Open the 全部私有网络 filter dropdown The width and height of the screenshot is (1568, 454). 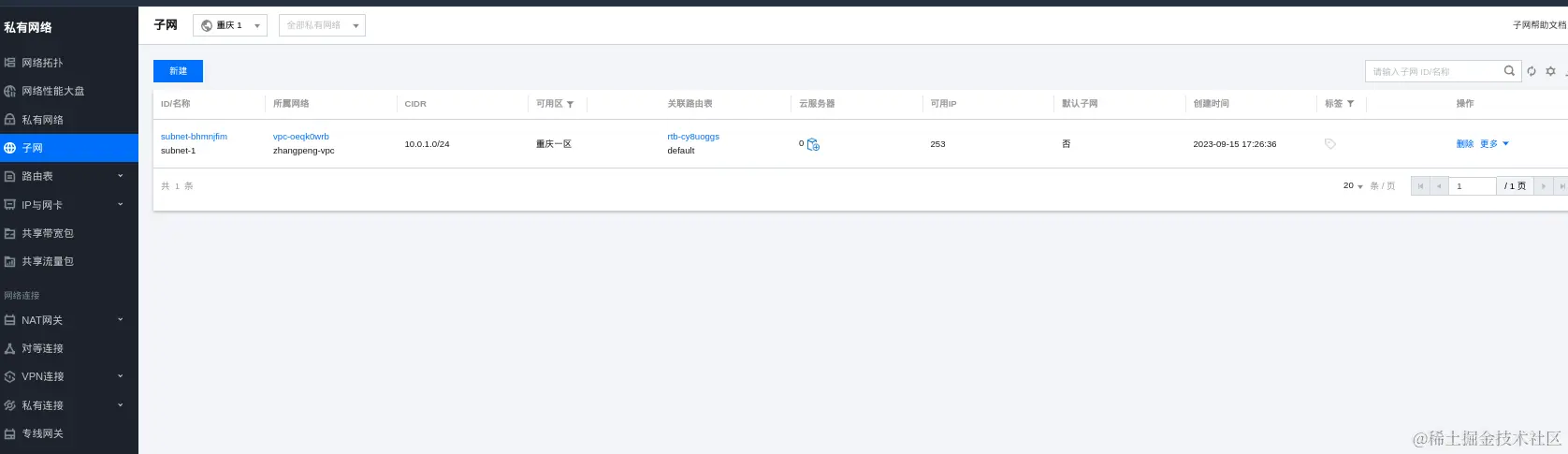pos(322,25)
